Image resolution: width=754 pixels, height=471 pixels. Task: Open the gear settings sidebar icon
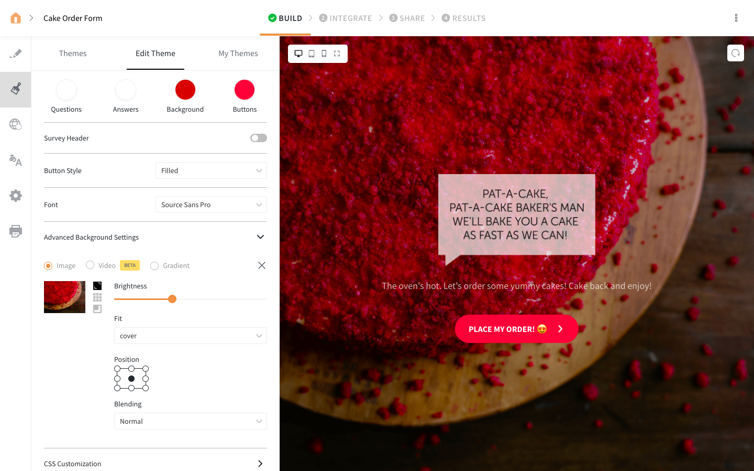pos(15,195)
